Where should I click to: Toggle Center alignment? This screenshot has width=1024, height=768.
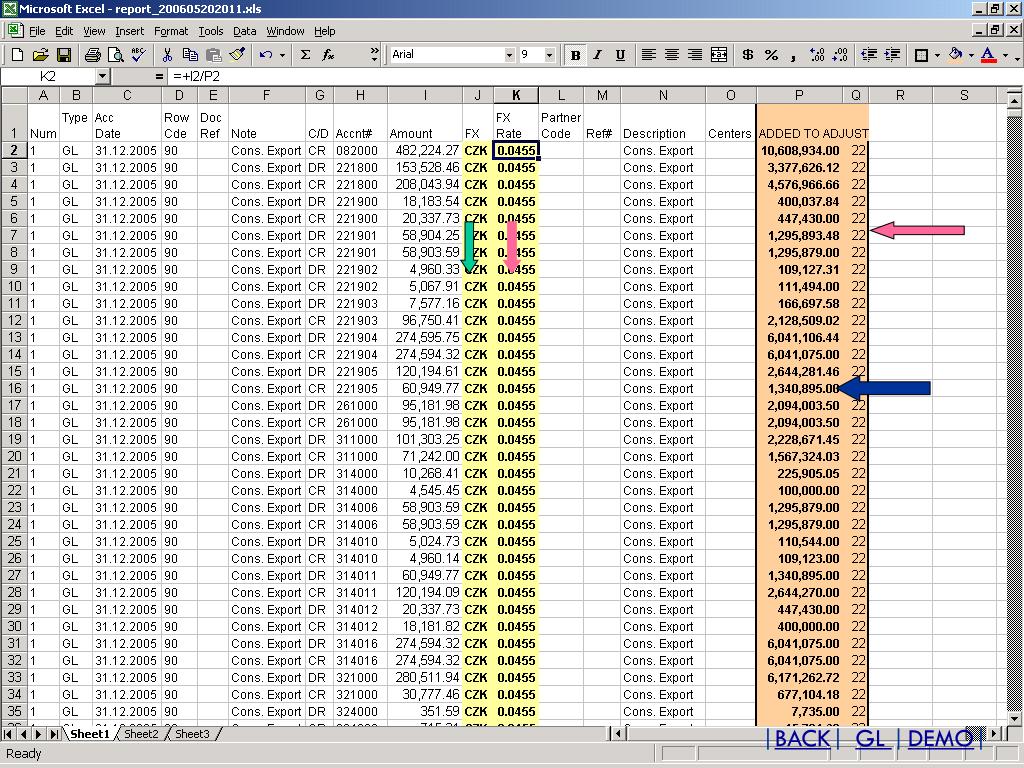pyautogui.click(x=671, y=55)
